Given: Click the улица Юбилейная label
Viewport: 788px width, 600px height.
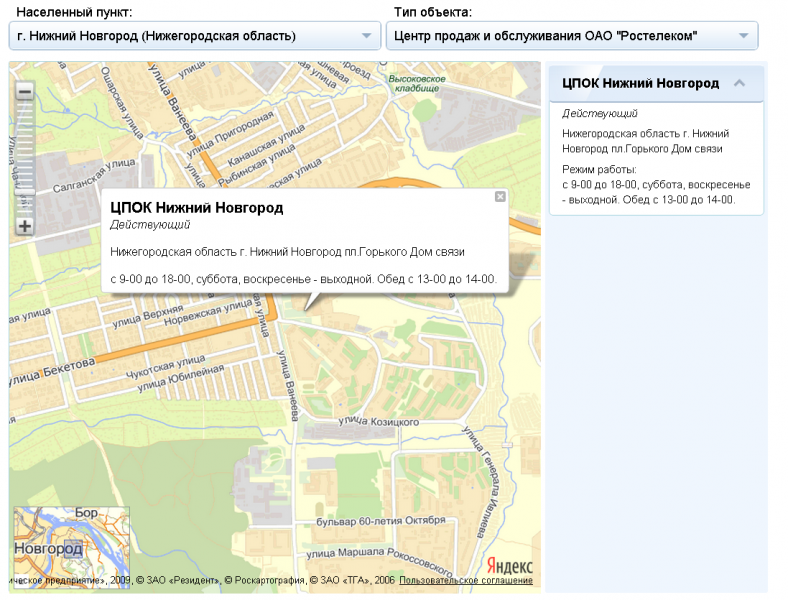Looking at the screenshot, I should [181, 378].
